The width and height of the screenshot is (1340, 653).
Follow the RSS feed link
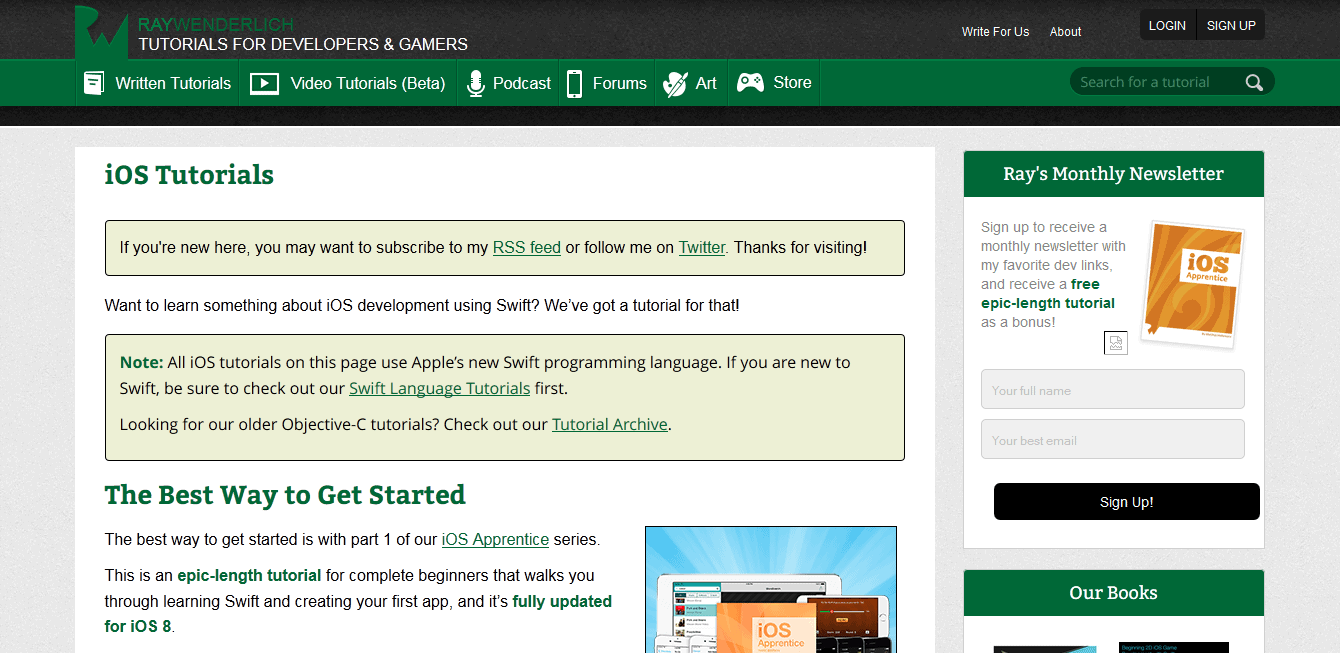pyautogui.click(x=527, y=247)
